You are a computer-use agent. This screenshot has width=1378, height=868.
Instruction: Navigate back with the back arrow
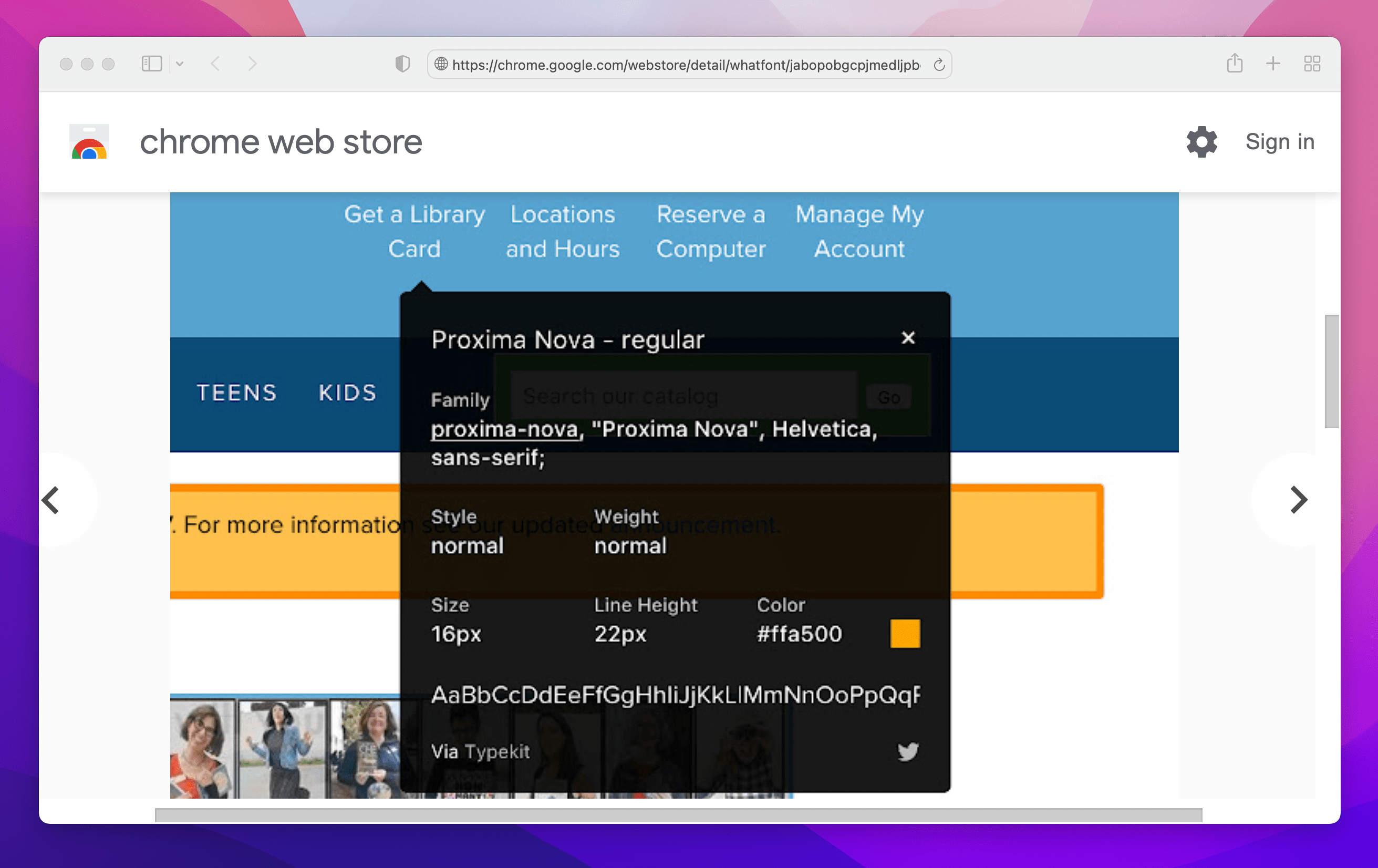coord(216,64)
